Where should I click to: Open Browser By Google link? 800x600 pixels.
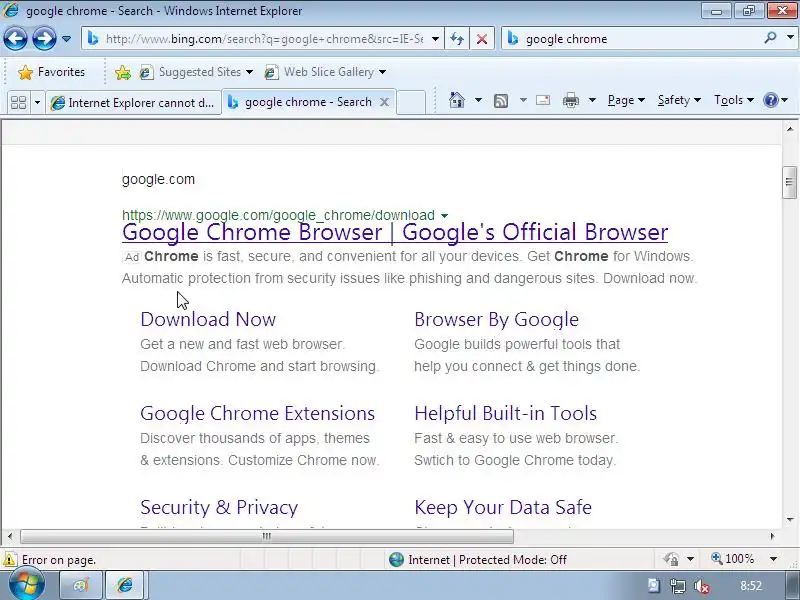pos(496,319)
